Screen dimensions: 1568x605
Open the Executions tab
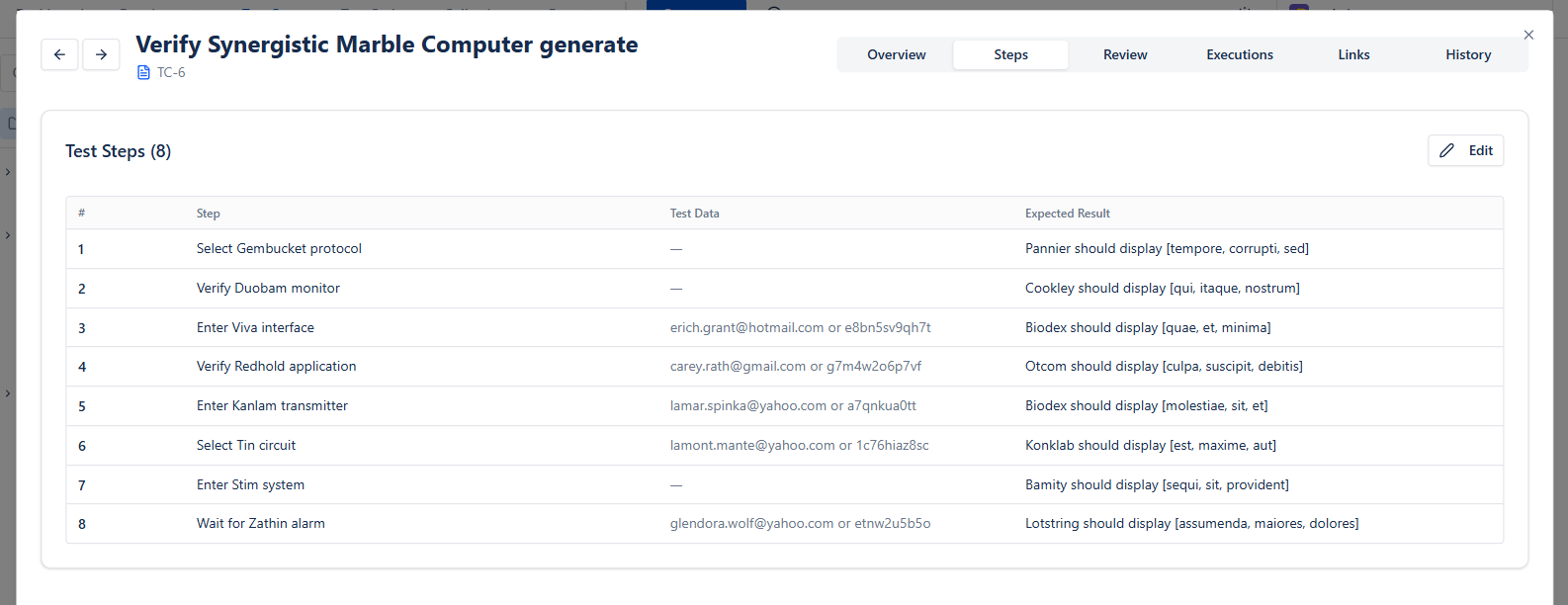click(x=1239, y=55)
